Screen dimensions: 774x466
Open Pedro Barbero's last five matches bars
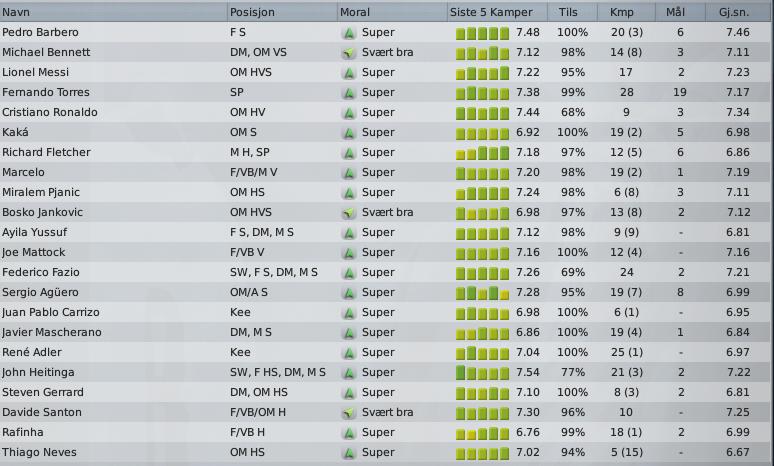[482, 34]
